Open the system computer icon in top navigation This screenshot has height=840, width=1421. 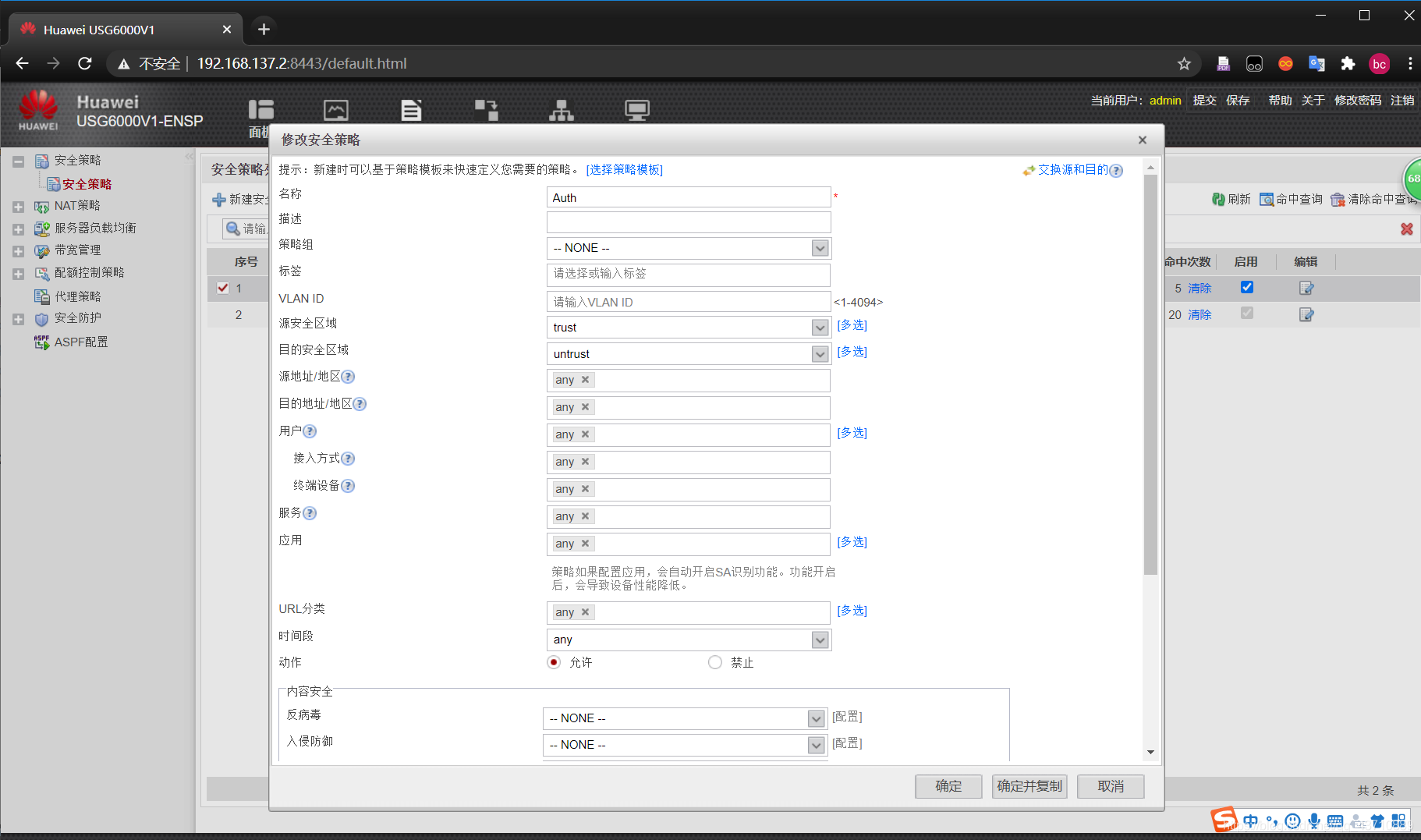[637, 110]
